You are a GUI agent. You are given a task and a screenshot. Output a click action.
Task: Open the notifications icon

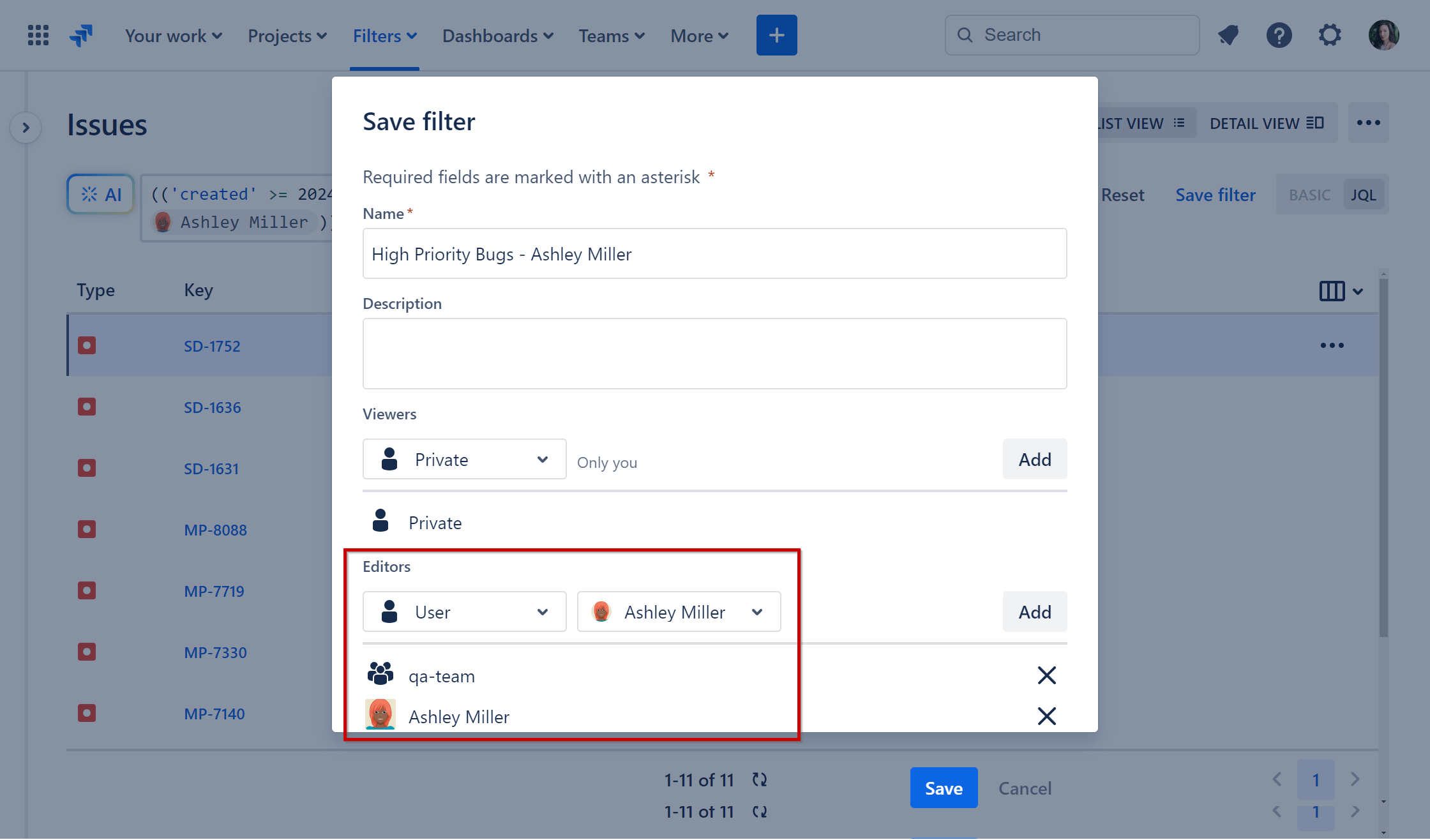[x=1228, y=35]
